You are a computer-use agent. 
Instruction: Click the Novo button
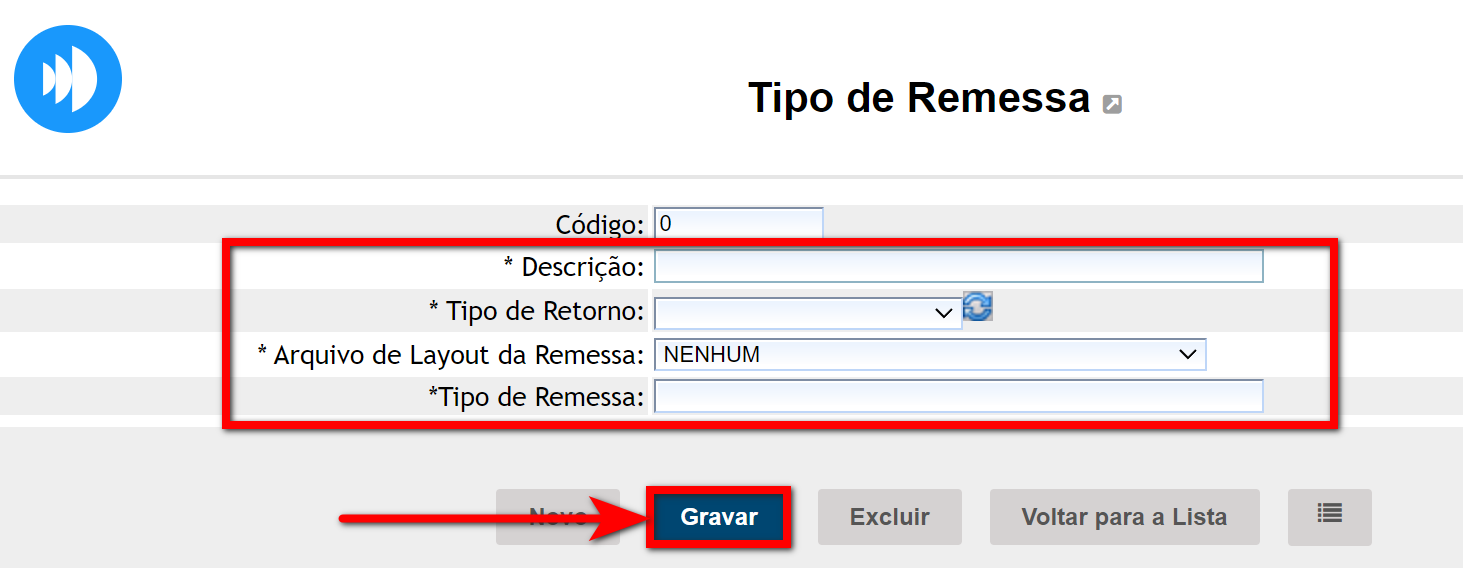coord(557,517)
